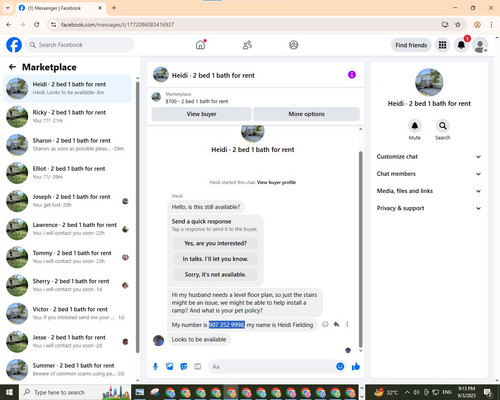Click View buyer button
This screenshot has width=500, height=400.
(x=201, y=114)
